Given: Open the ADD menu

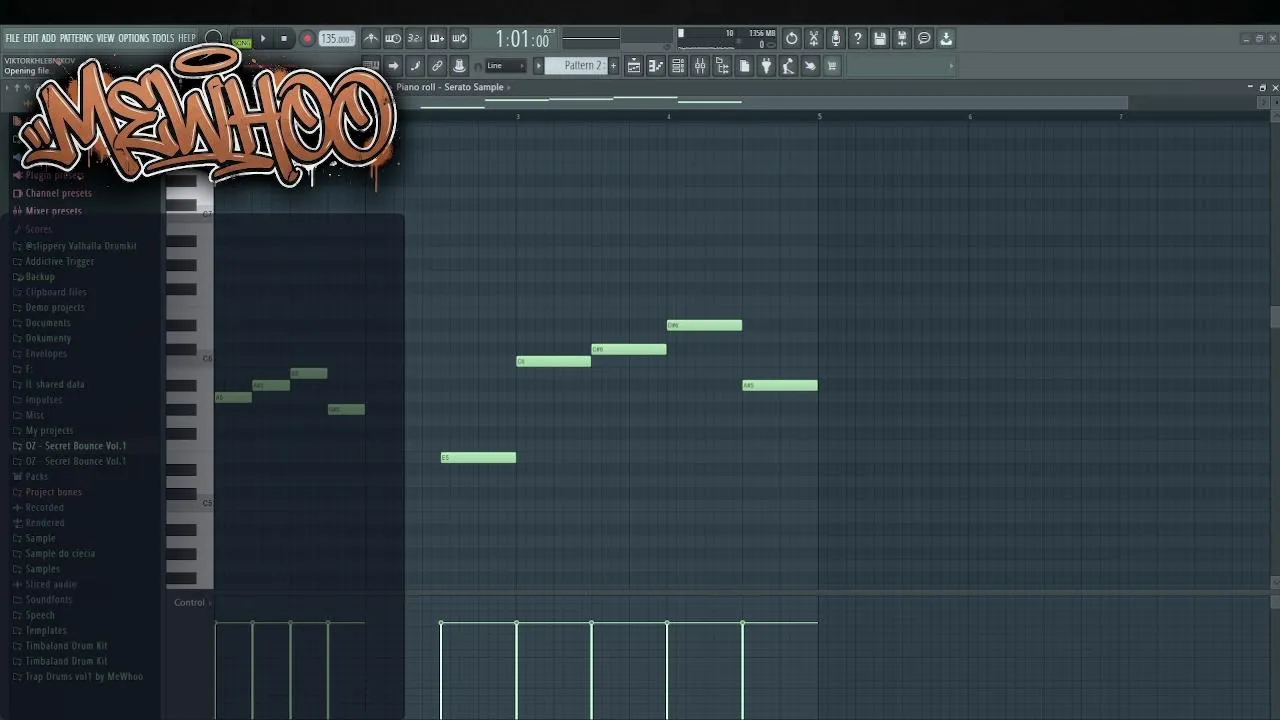Looking at the screenshot, I should 49,39.
